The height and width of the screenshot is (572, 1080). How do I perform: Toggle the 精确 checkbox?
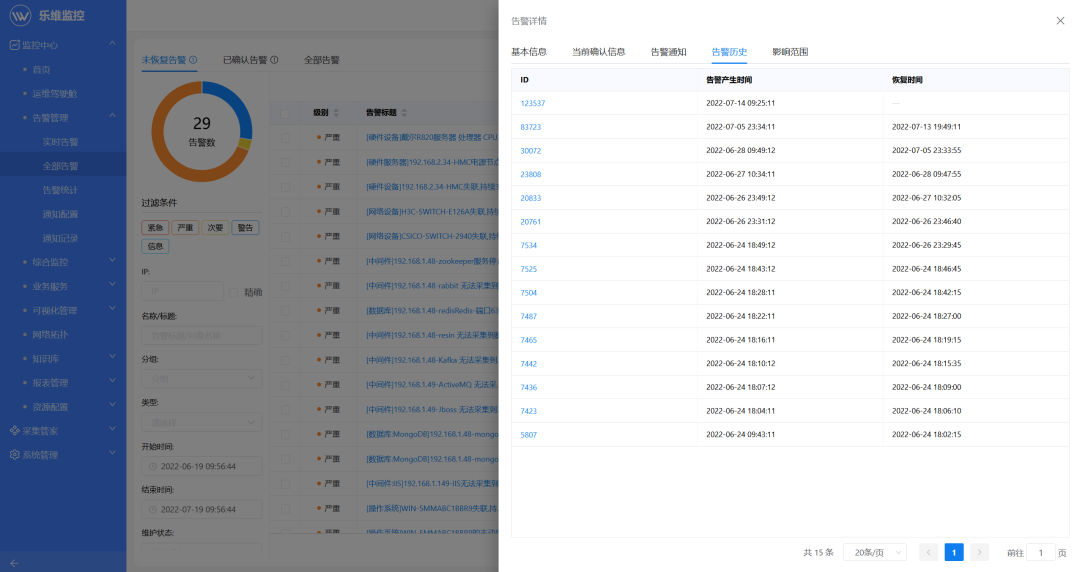(x=235, y=292)
